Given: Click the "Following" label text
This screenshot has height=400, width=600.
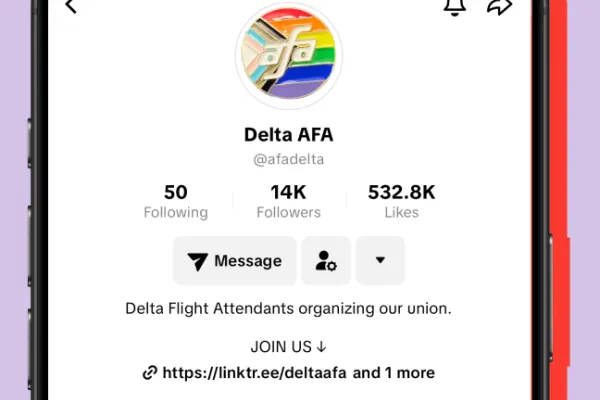Looking at the screenshot, I should pyautogui.click(x=175, y=212).
